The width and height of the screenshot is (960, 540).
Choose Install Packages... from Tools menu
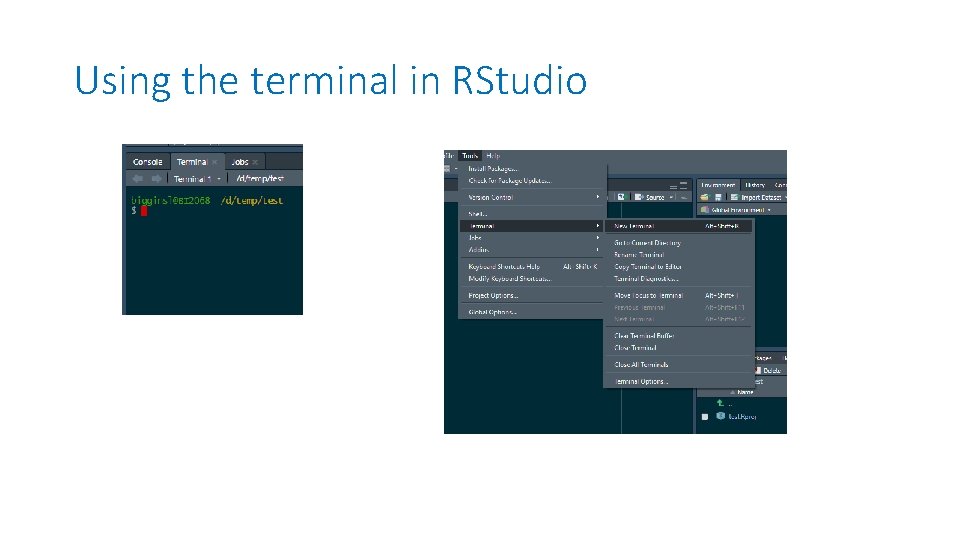click(x=533, y=168)
